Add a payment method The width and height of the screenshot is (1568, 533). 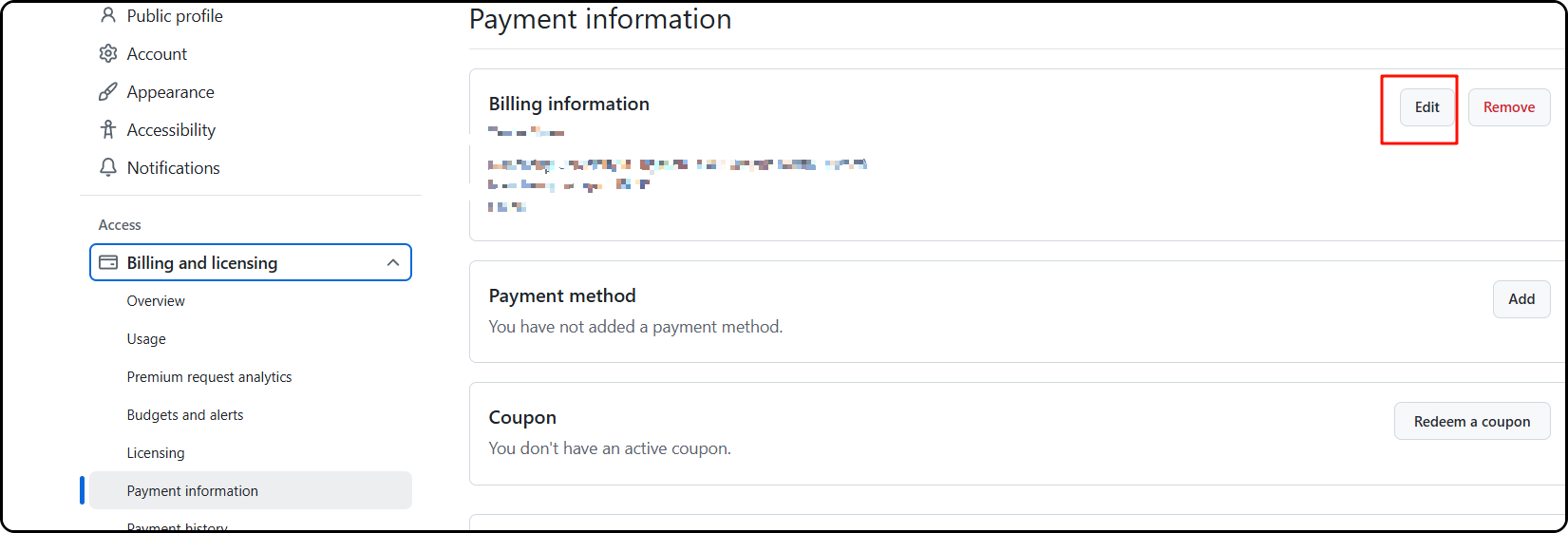click(x=1521, y=299)
